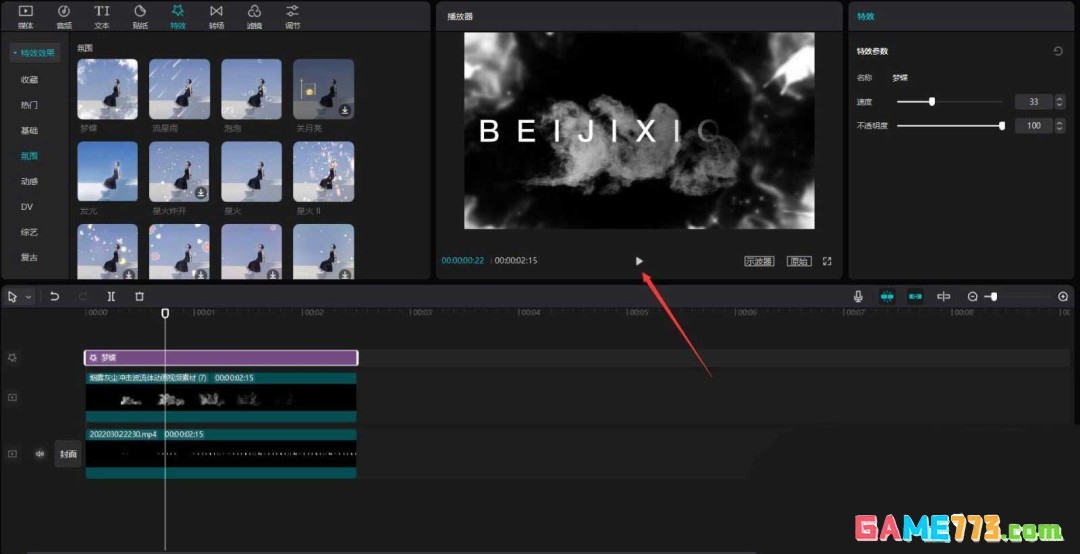Screen dimensions: 1080x554
Task: Delete the selected clip
Action: pos(139,296)
